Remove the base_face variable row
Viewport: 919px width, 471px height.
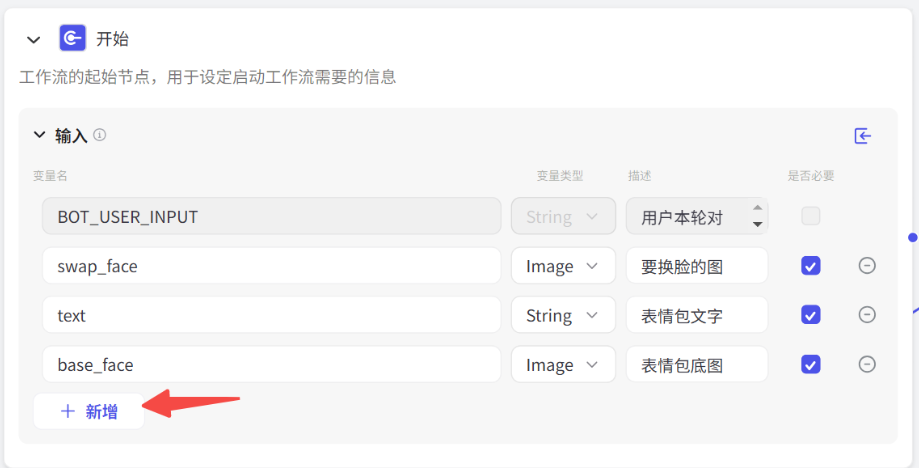pyautogui.click(x=867, y=364)
